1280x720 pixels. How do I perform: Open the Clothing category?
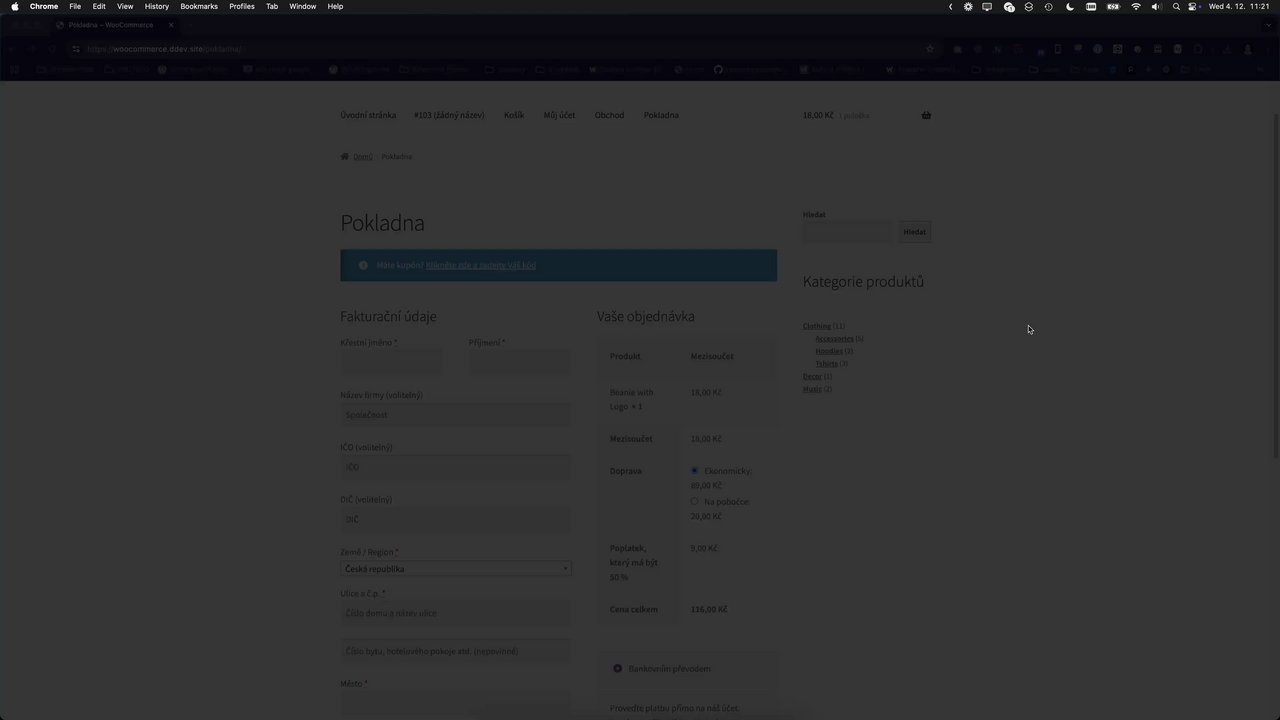coord(817,326)
